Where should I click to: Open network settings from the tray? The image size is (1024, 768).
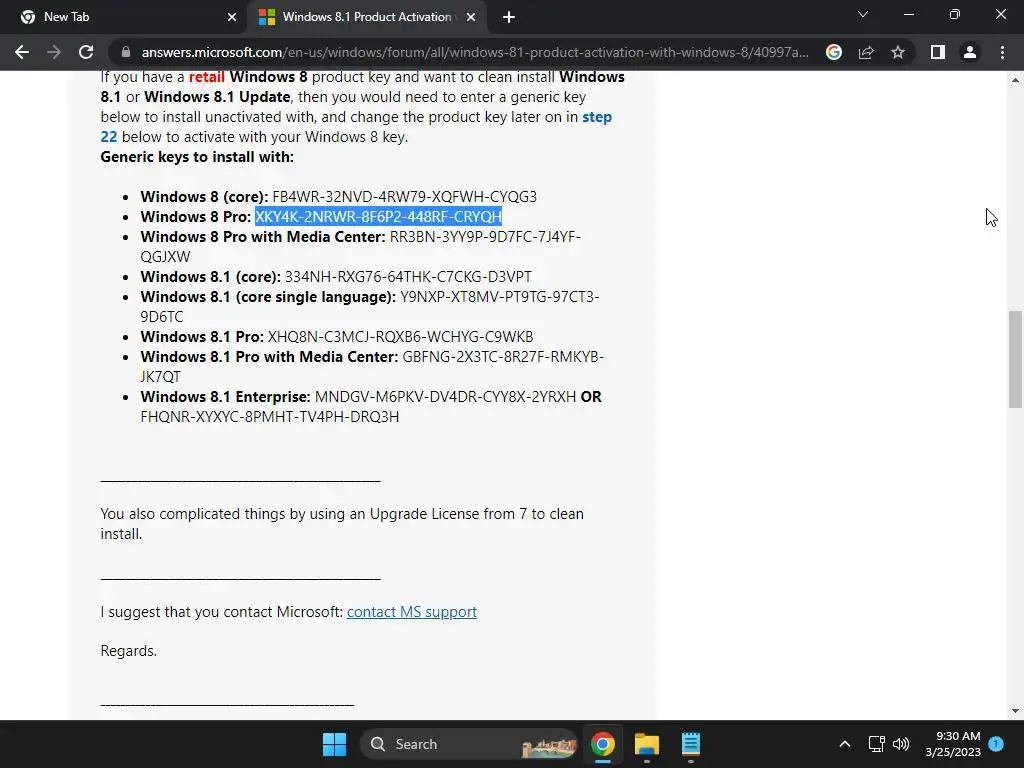876,744
